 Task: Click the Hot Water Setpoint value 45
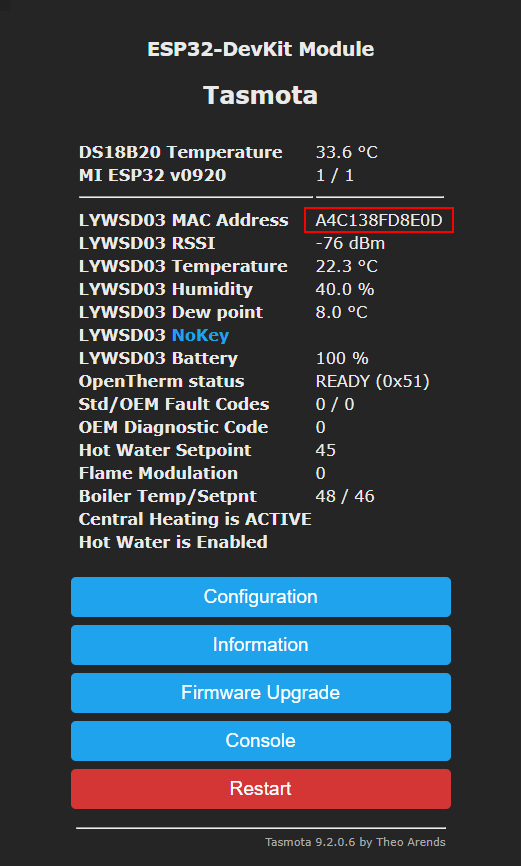(325, 450)
